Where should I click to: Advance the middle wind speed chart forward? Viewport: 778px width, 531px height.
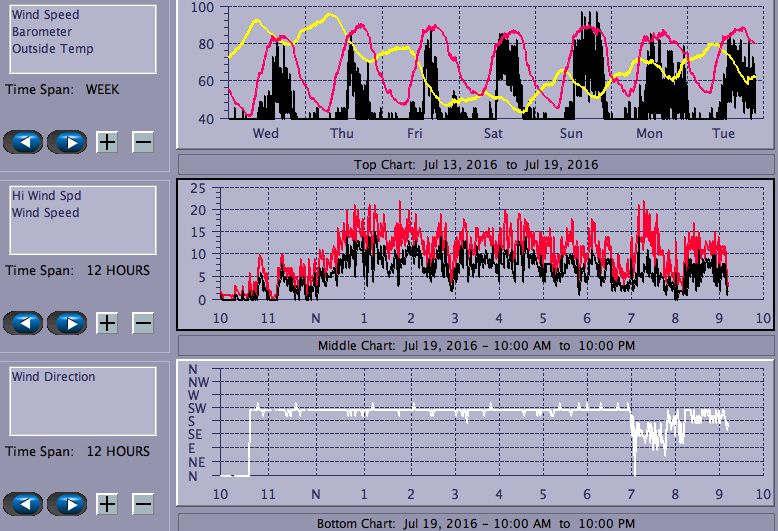tap(67, 323)
